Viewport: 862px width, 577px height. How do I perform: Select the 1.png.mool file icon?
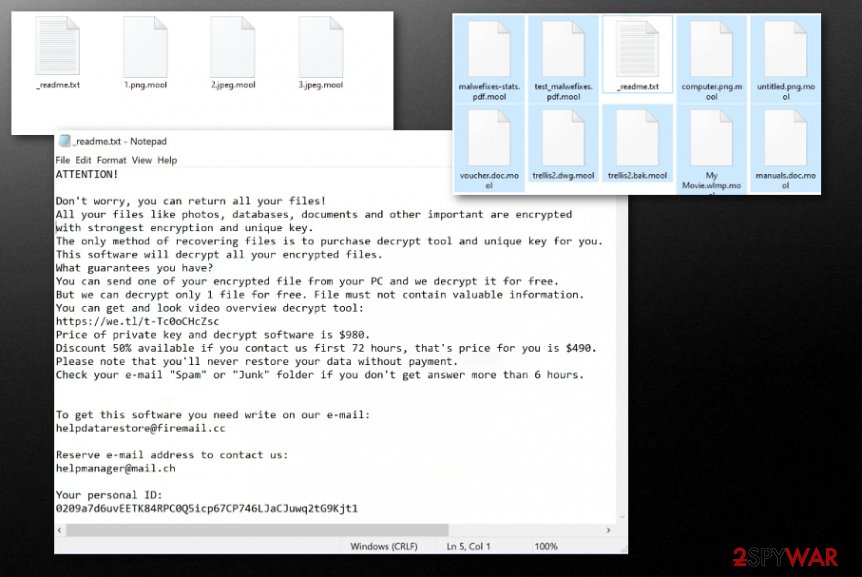click(x=145, y=53)
